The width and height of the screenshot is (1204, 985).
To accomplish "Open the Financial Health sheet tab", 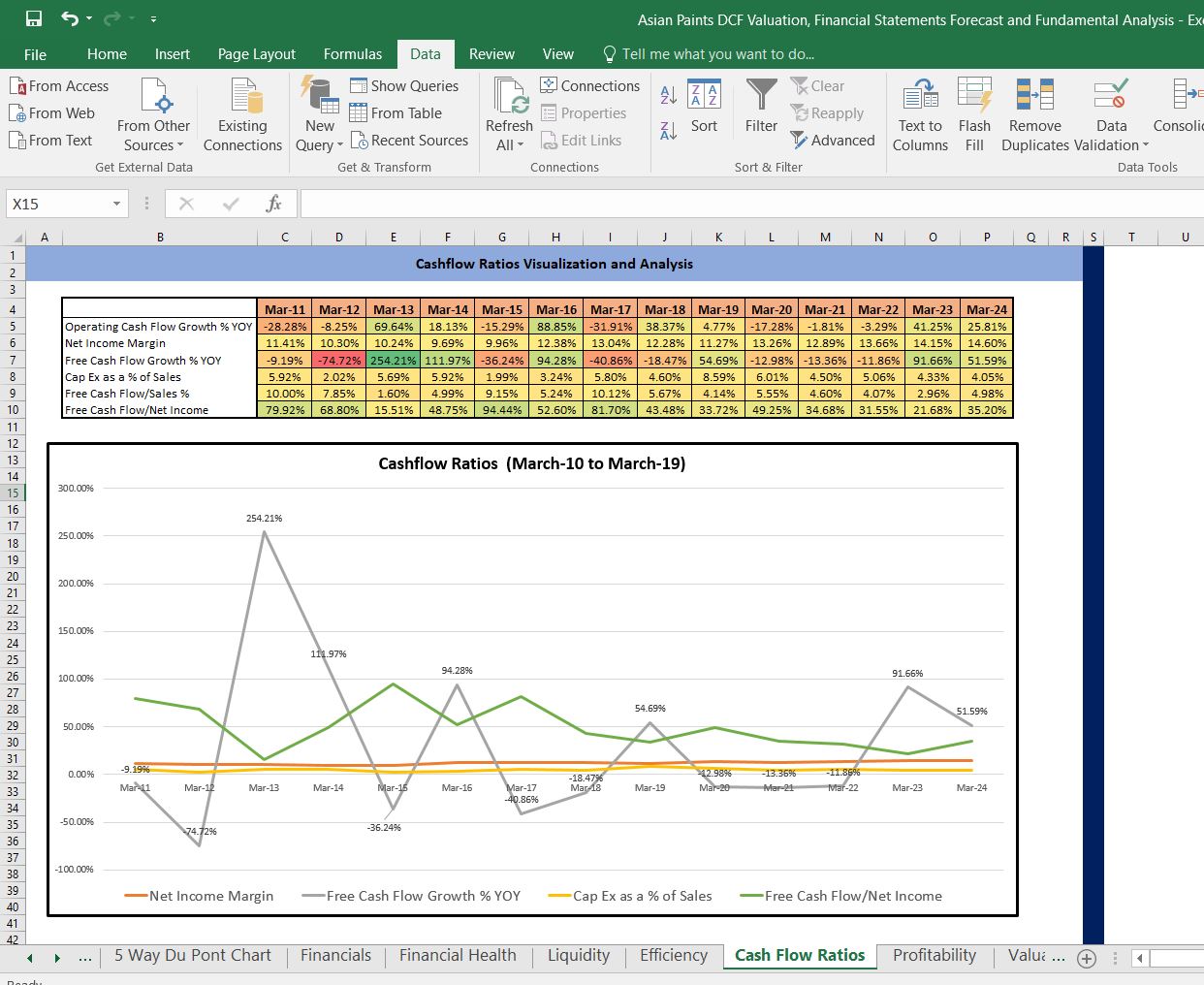I will pos(458,955).
